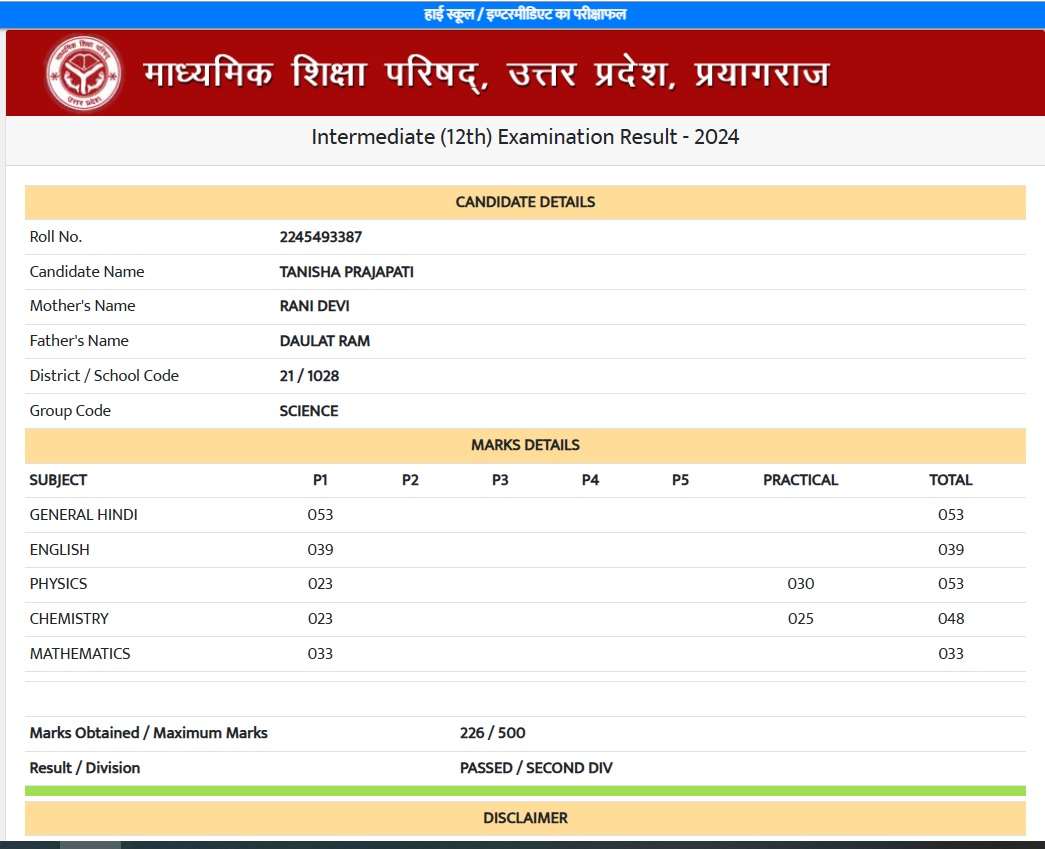The width and height of the screenshot is (1045, 849).
Task: Select the roll number 2245493387
Action: tap(321, 237)
